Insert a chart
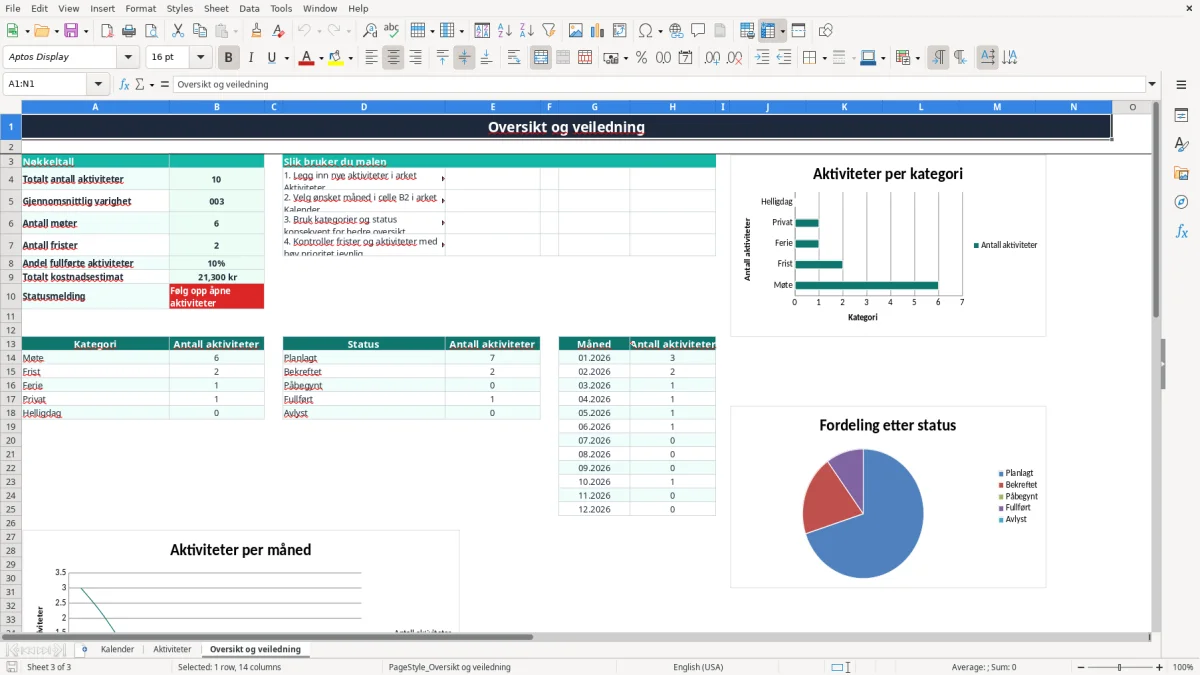Viewport: 1200px width, 675px height. [x=598, y=31]
